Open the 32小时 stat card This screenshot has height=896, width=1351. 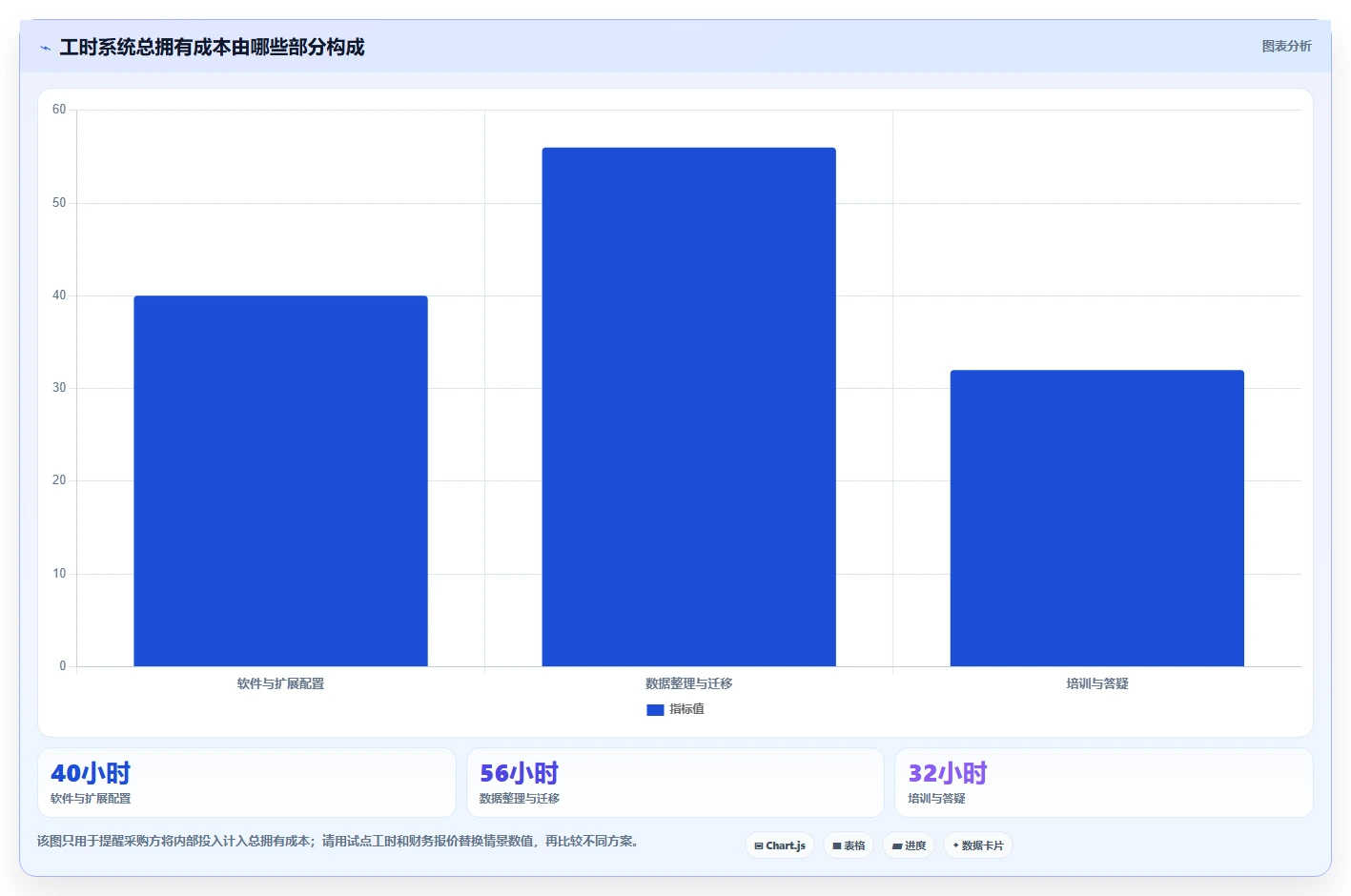tap(1104, 783)
